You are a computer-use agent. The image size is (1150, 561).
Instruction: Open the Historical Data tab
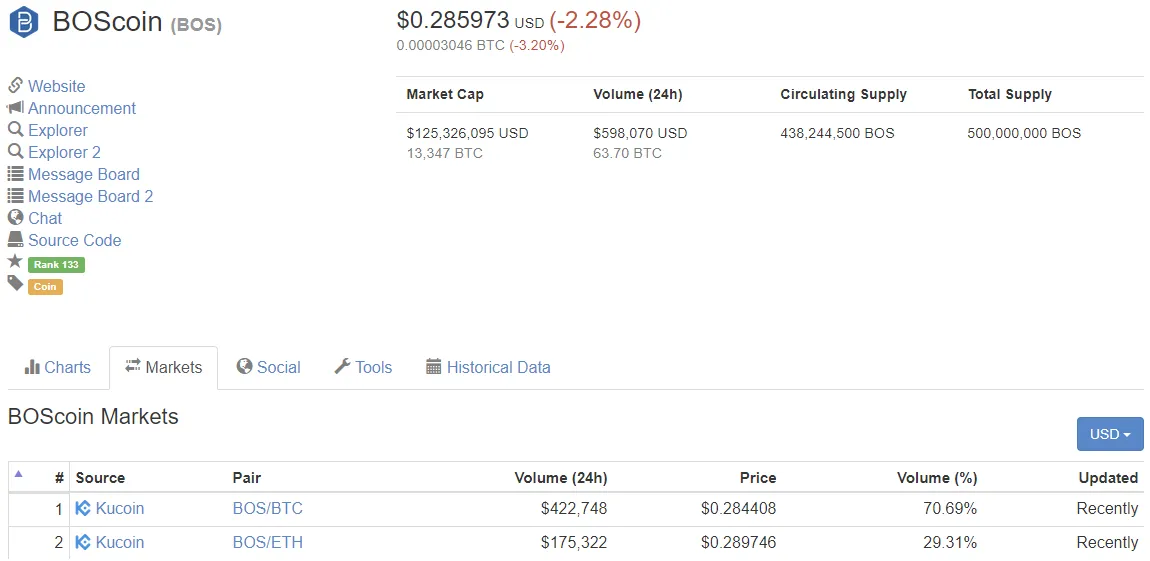(488, 367)
